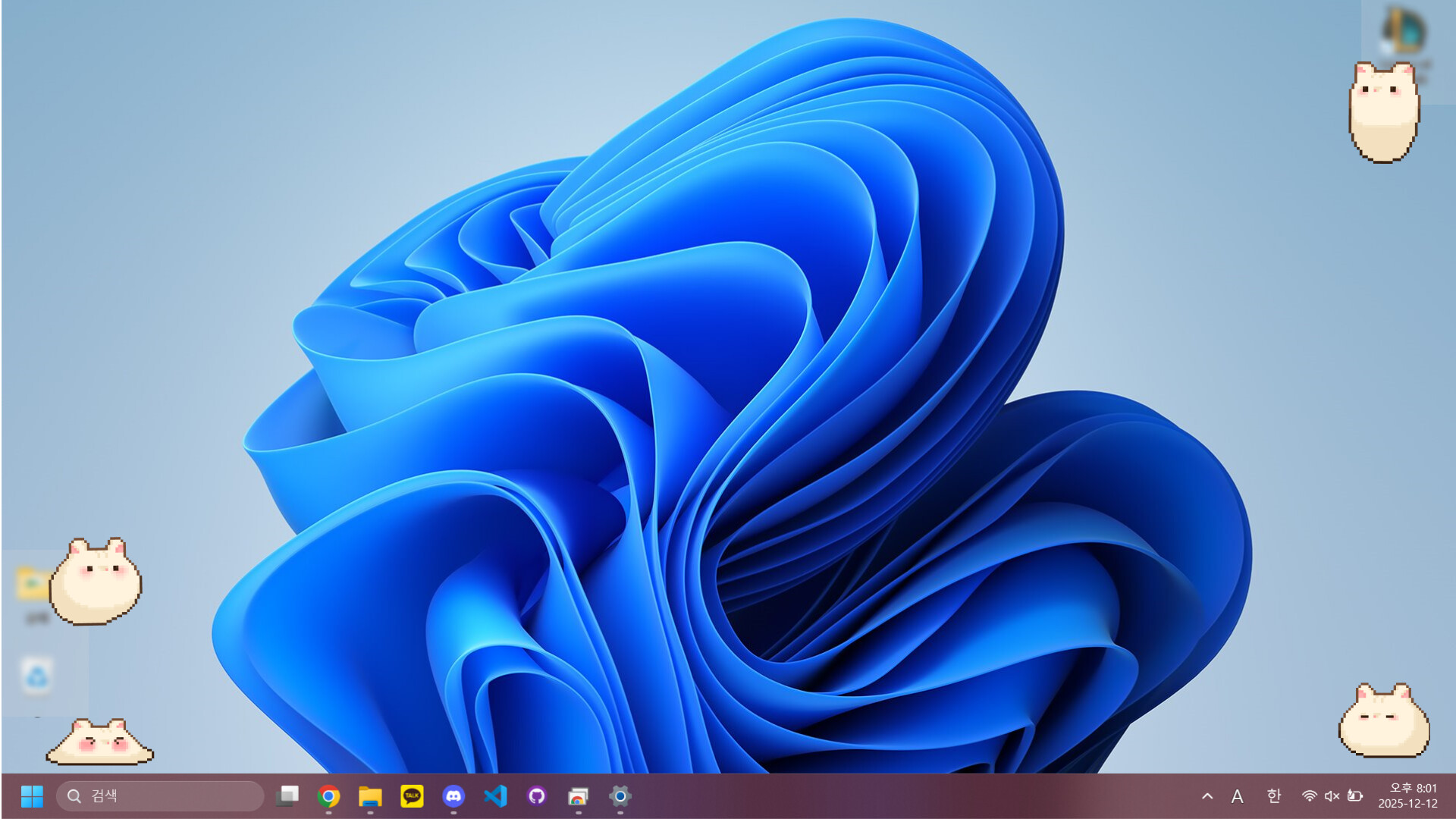Open Task View from taskbar
The width and height of the screenshot is (1456, 819).
[287, 795]
